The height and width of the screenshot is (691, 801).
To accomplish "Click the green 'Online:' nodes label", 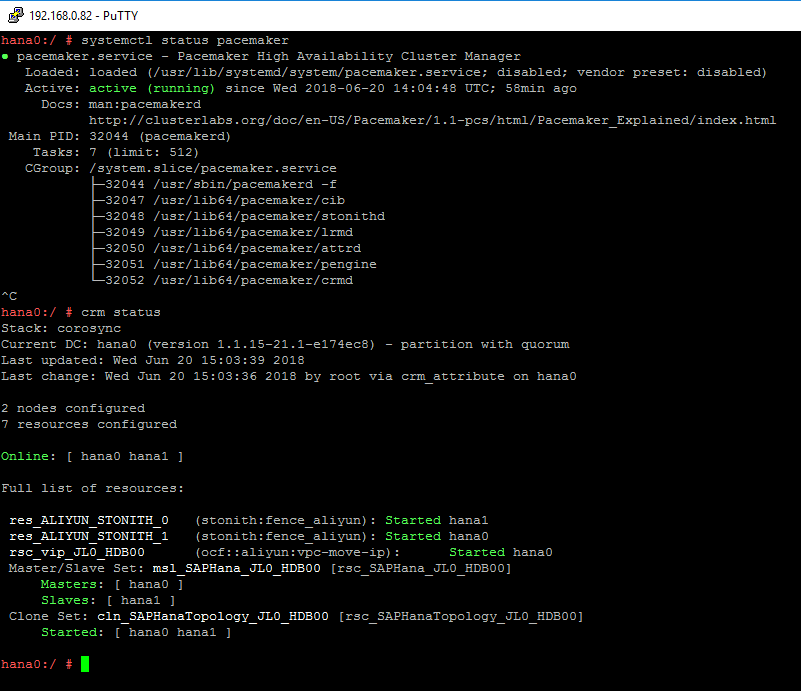I will (28, 456).
